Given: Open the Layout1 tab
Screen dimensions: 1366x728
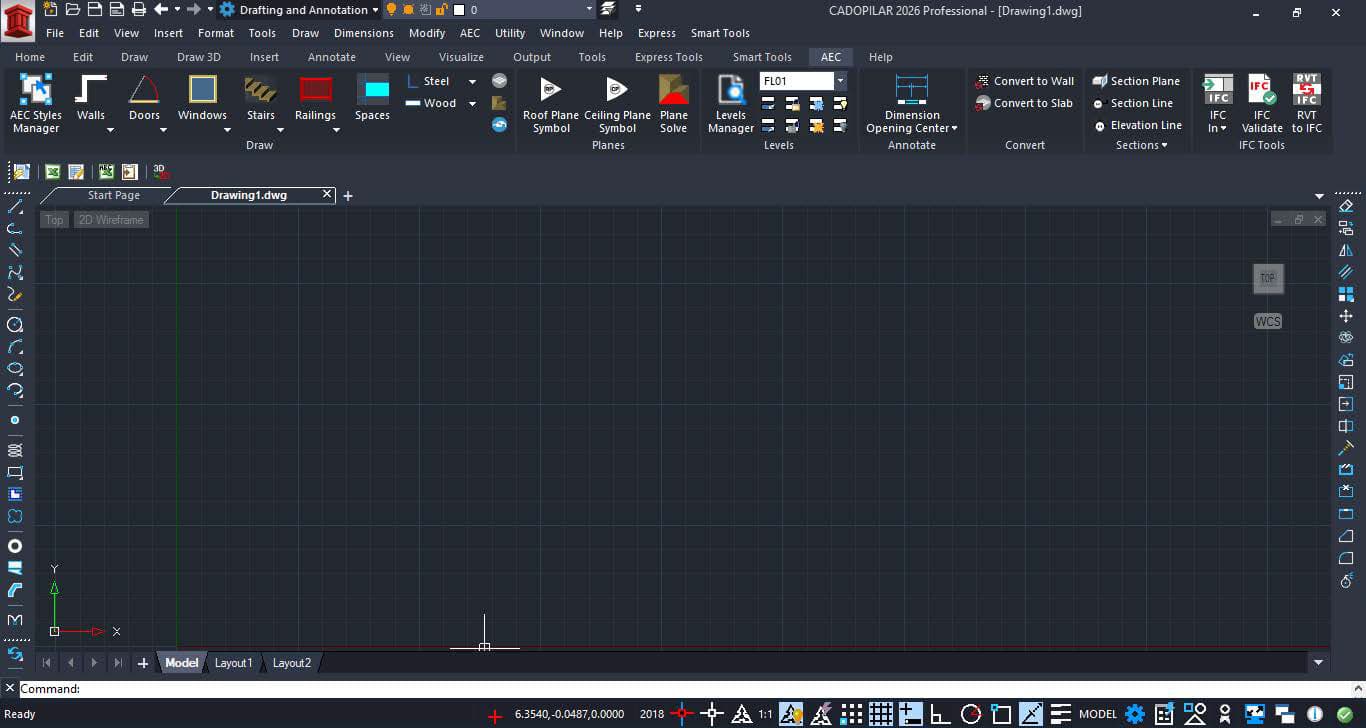Looking at the screenshot, I should tap(233, 662).
